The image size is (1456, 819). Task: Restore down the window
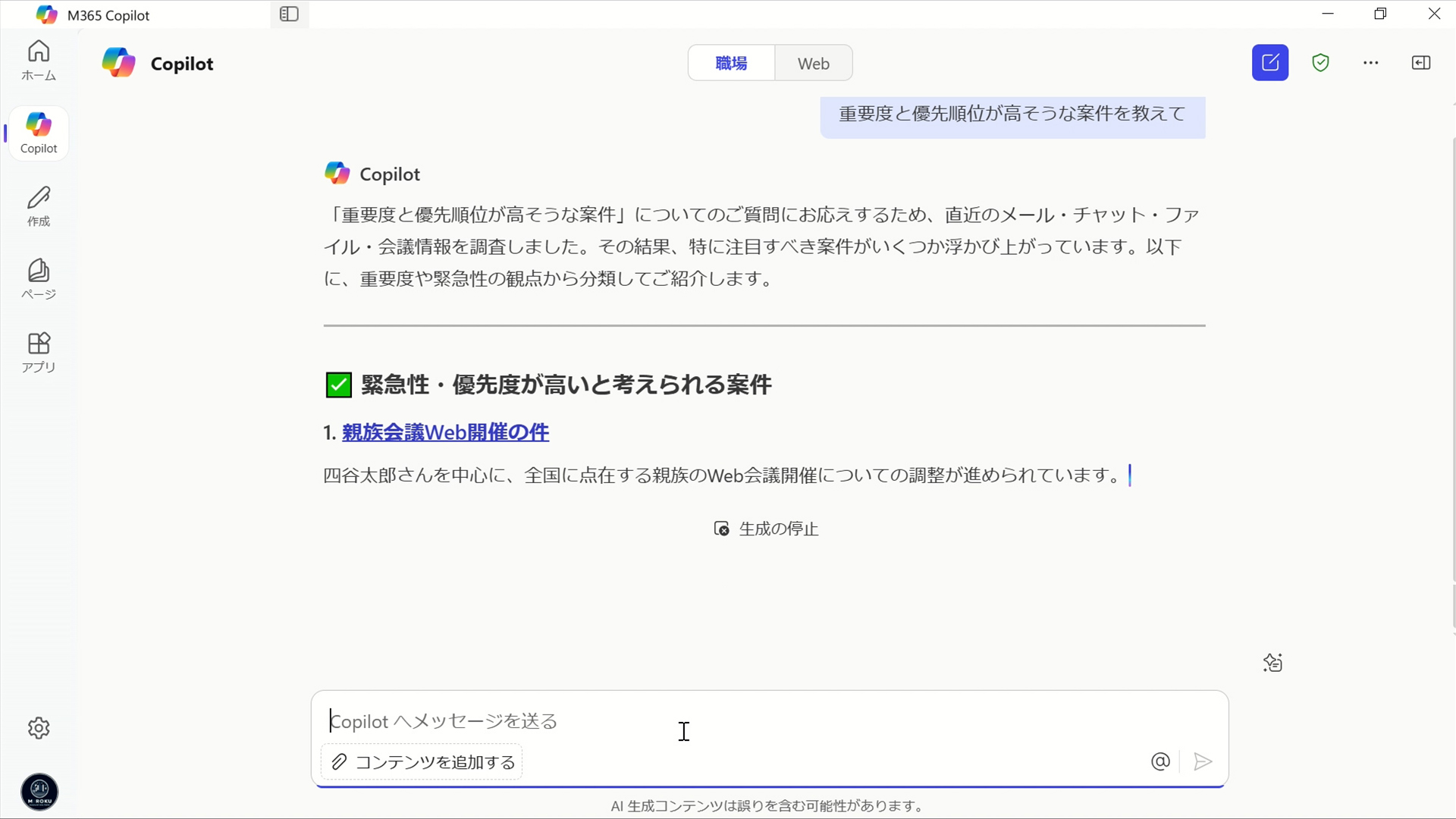[1380, 14]
